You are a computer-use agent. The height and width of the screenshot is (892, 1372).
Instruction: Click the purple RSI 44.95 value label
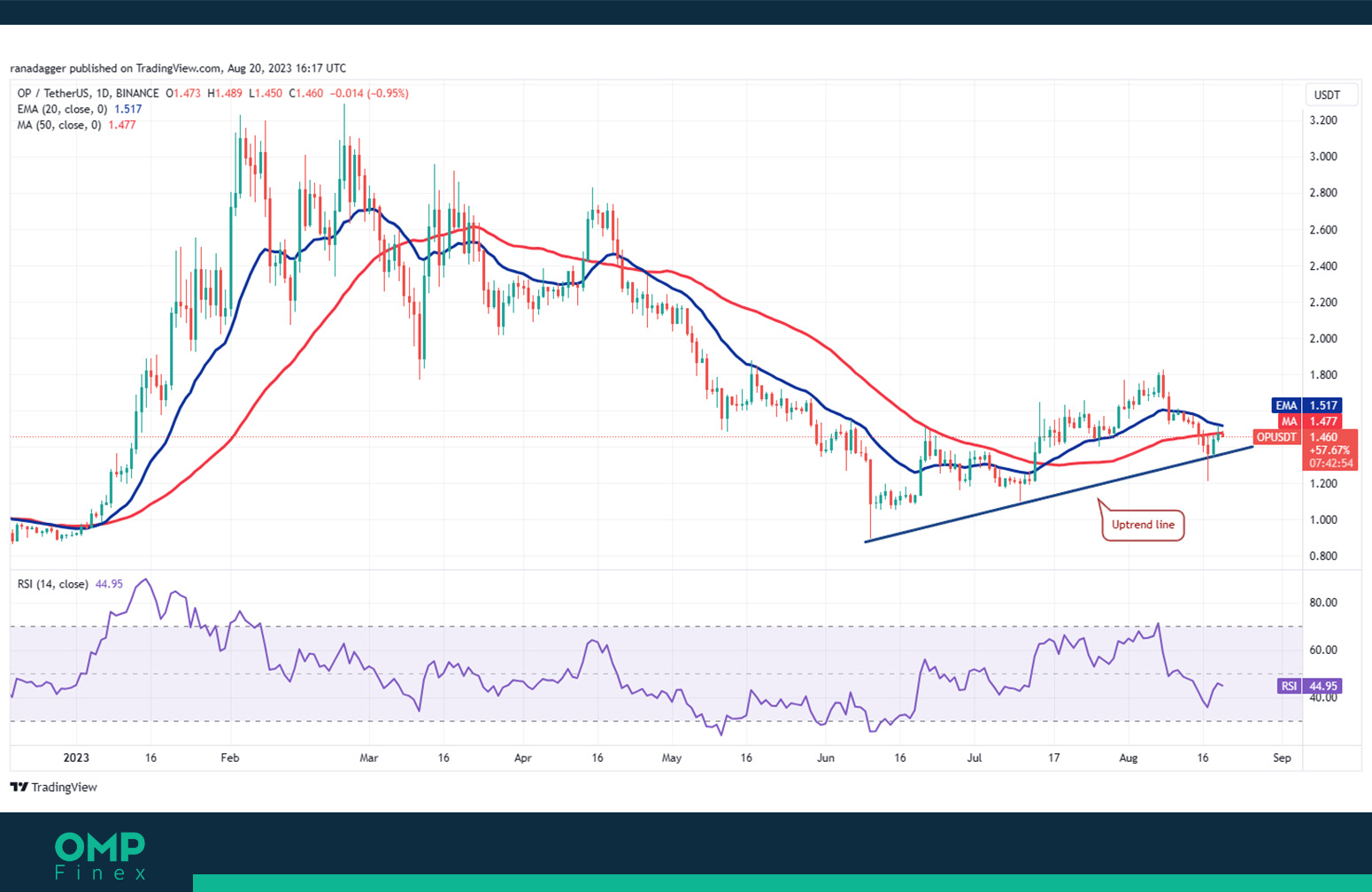(x=1309, y=686)
